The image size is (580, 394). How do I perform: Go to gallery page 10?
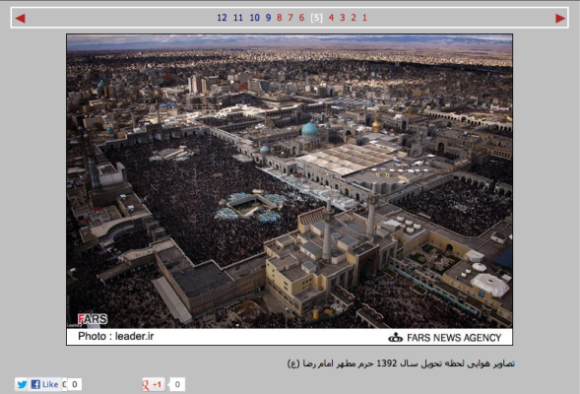pyautogui.click(x=254, y=18)
